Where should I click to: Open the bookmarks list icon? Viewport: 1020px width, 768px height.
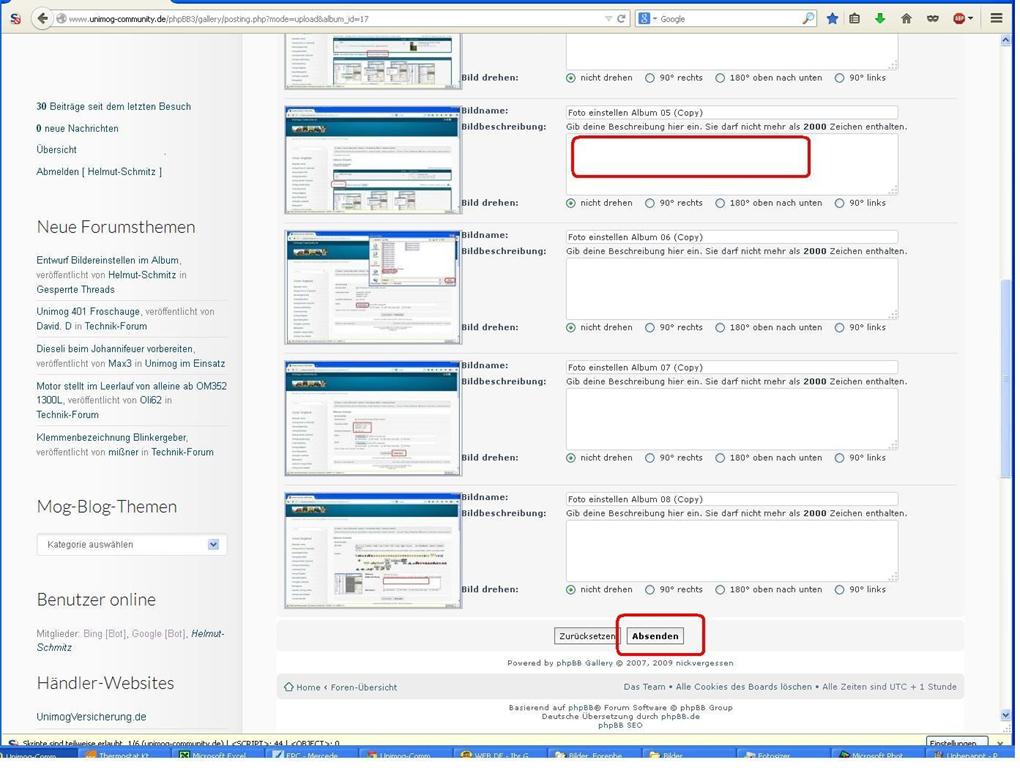pyautogui.click(x=855, y=18)
